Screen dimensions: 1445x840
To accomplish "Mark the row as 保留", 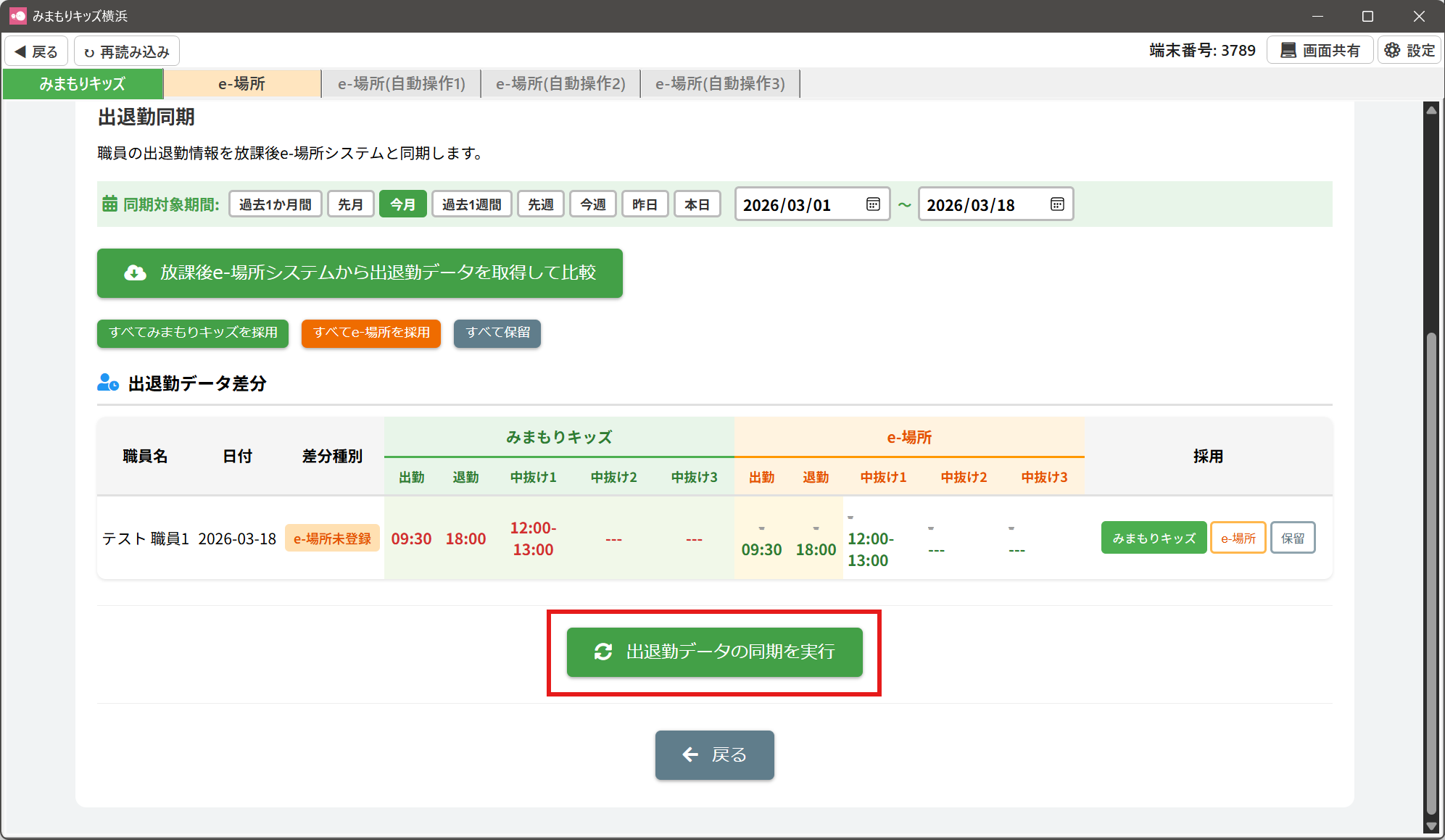I will point(1292,538).
